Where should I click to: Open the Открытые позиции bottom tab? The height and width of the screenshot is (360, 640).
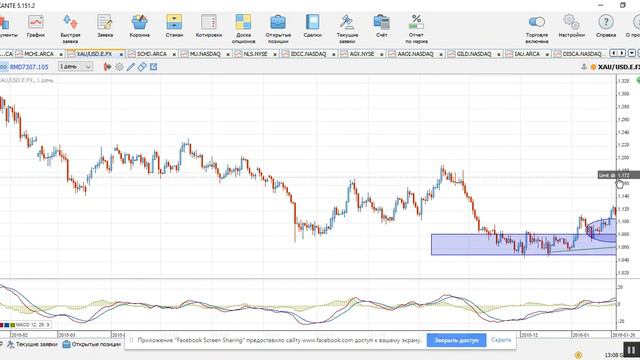[x=92, y=344]
